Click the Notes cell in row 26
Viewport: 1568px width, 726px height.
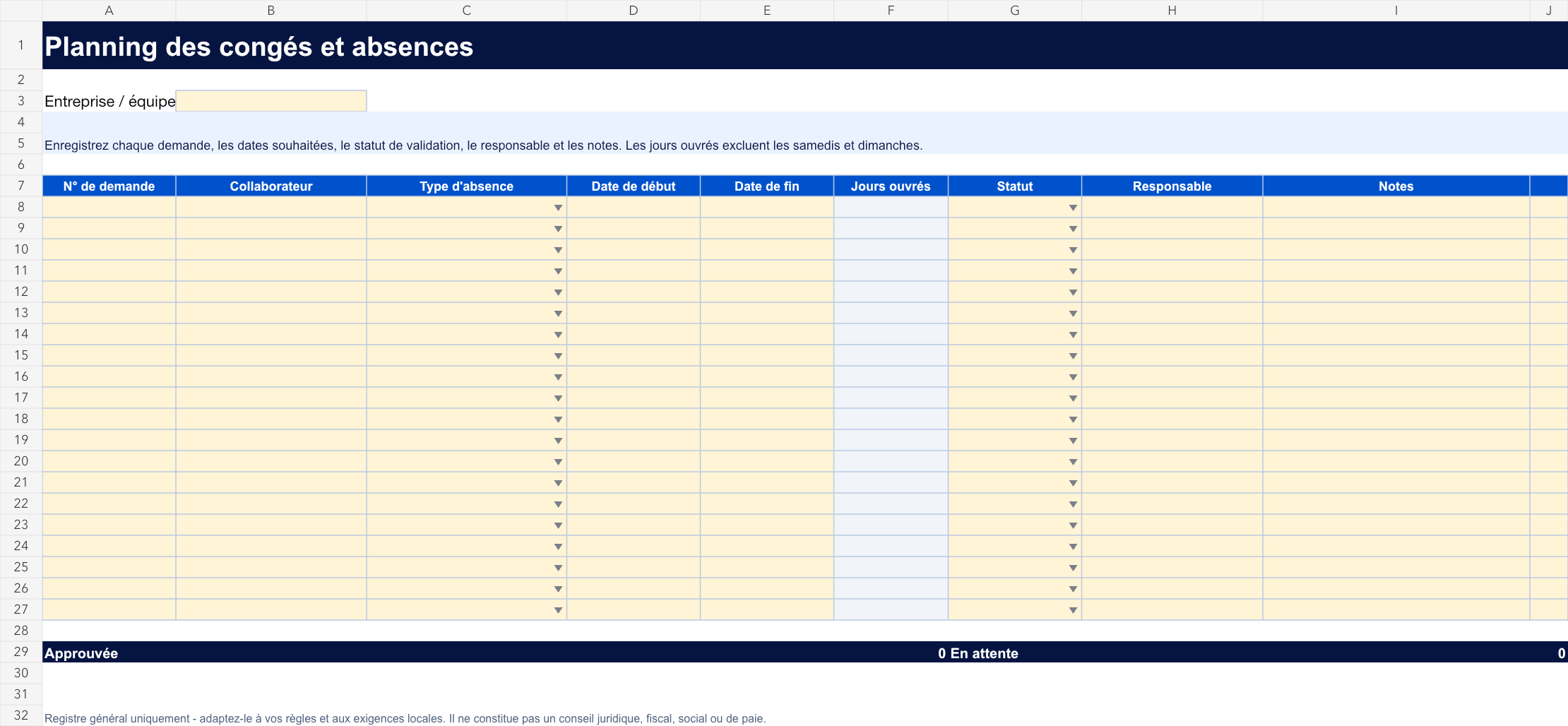click(x=1396, y=588)
